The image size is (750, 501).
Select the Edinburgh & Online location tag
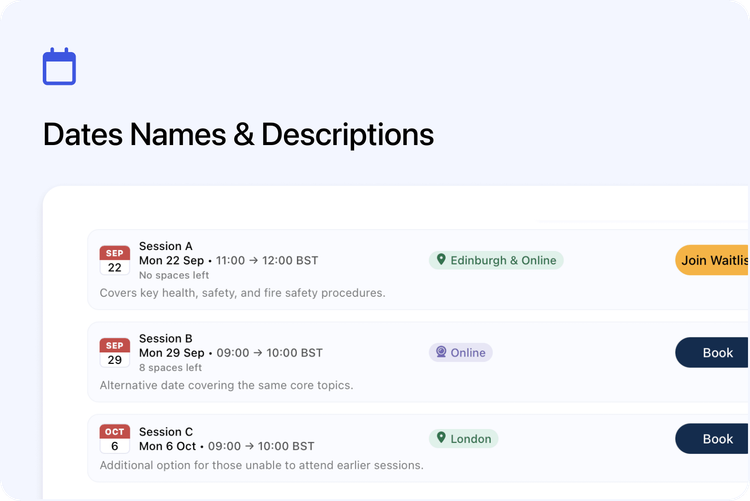(x=497, y=260)
